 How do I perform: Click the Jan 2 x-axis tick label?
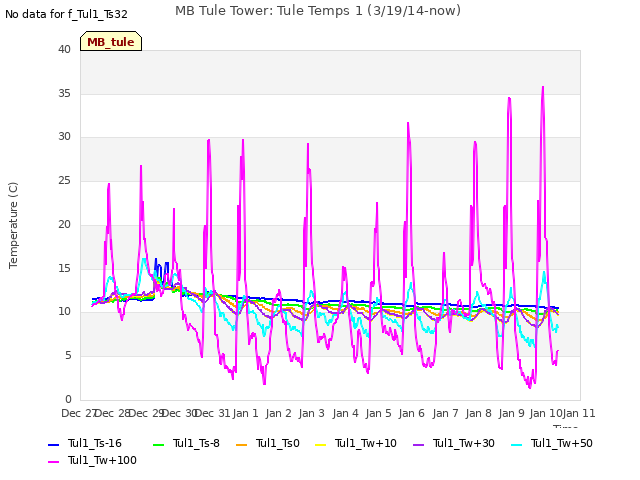pyautogui.click(x=279, y=413)
